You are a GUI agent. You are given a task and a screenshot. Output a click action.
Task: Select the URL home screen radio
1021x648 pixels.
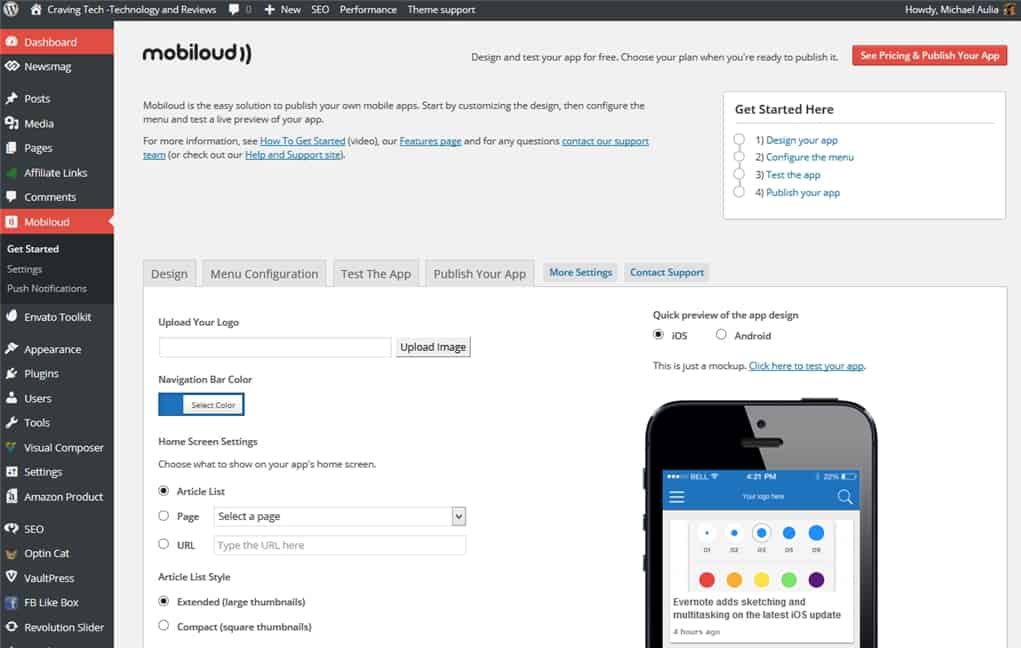tap(163, 544)
